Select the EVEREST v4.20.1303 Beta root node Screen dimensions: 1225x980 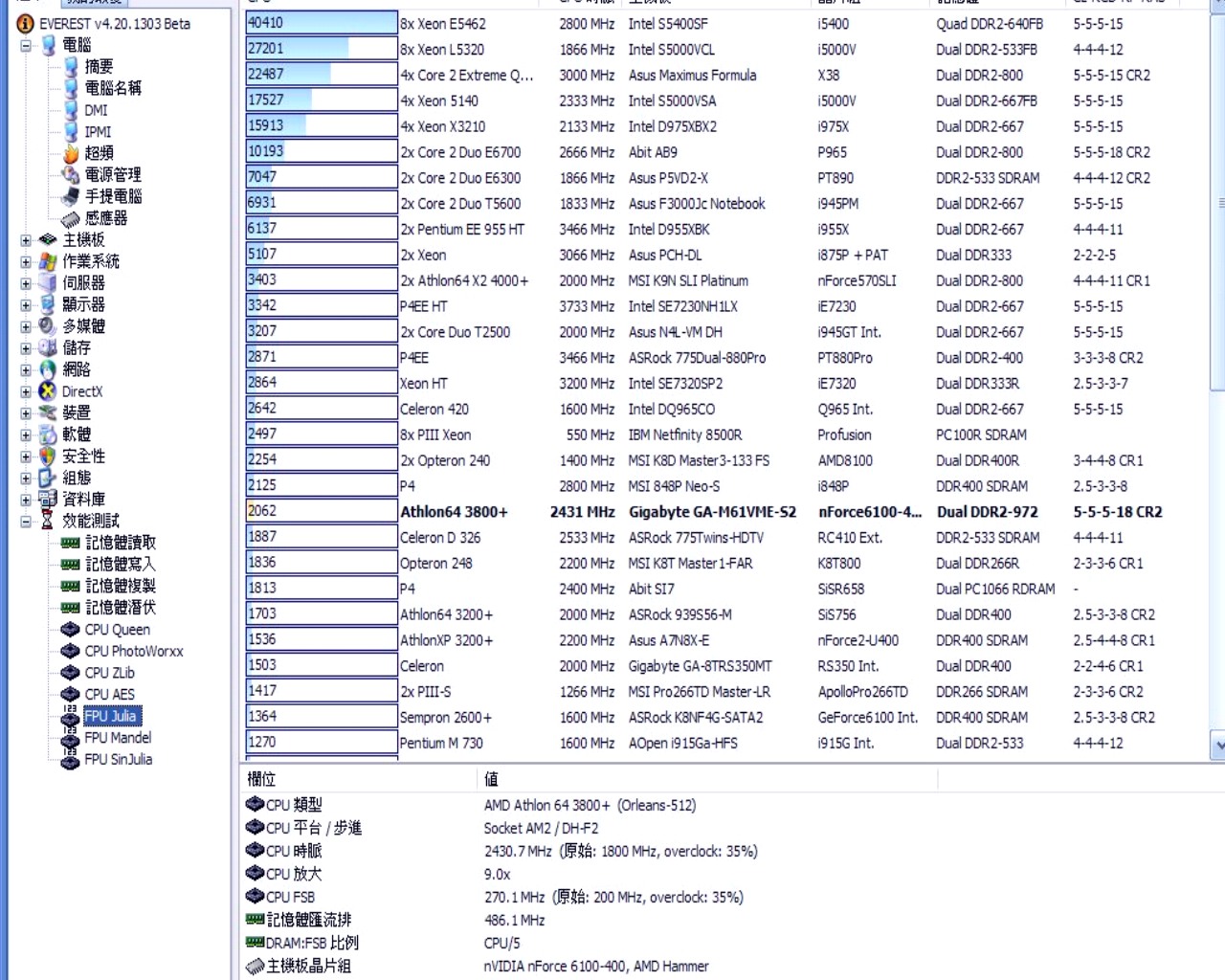(114, 23)
